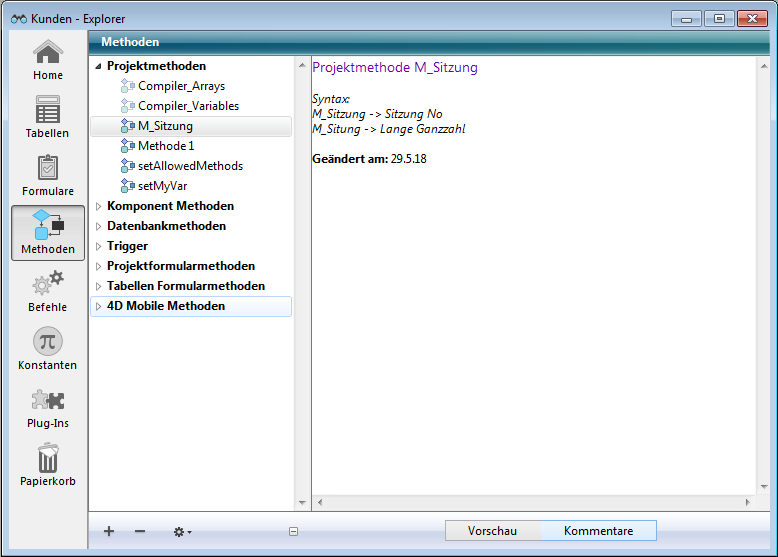Switch to the Kommentare tab
The height and width of the screenshot is (557, 778).
coord(598,531)
